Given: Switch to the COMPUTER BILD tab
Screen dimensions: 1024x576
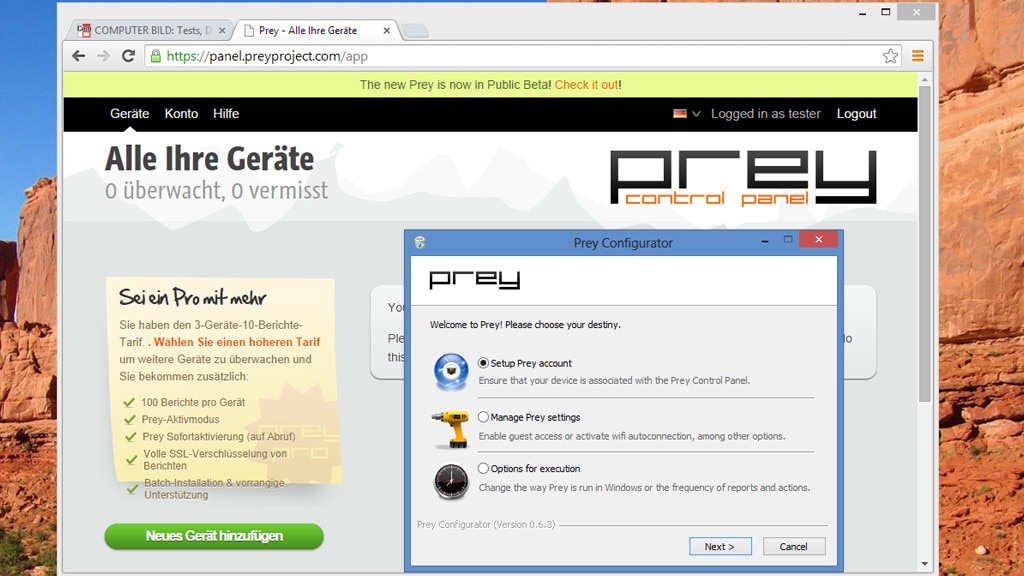Looking at the screenshot, I should click(151, 31).
